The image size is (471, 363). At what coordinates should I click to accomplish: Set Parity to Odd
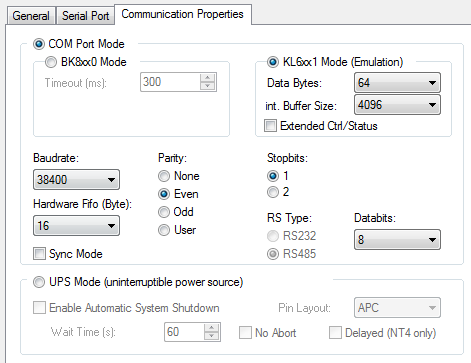pos(164,212)
